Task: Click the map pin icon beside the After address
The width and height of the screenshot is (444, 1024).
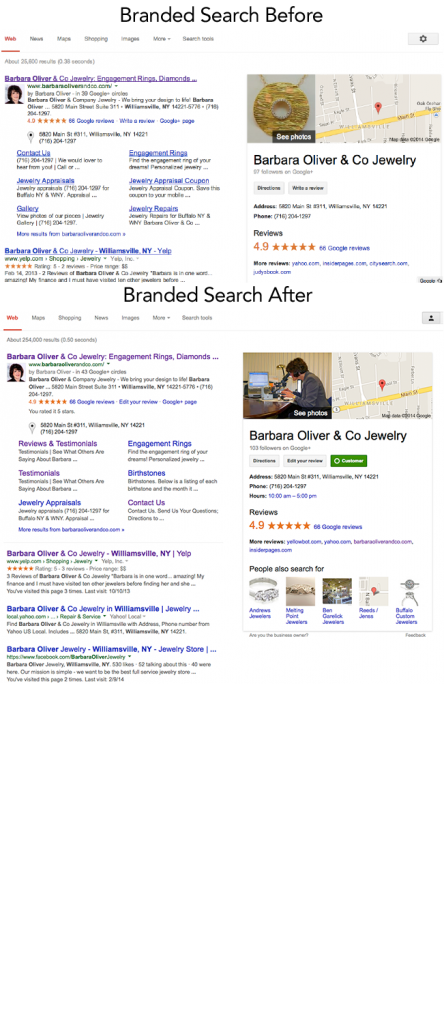Action: click(32, 428)
